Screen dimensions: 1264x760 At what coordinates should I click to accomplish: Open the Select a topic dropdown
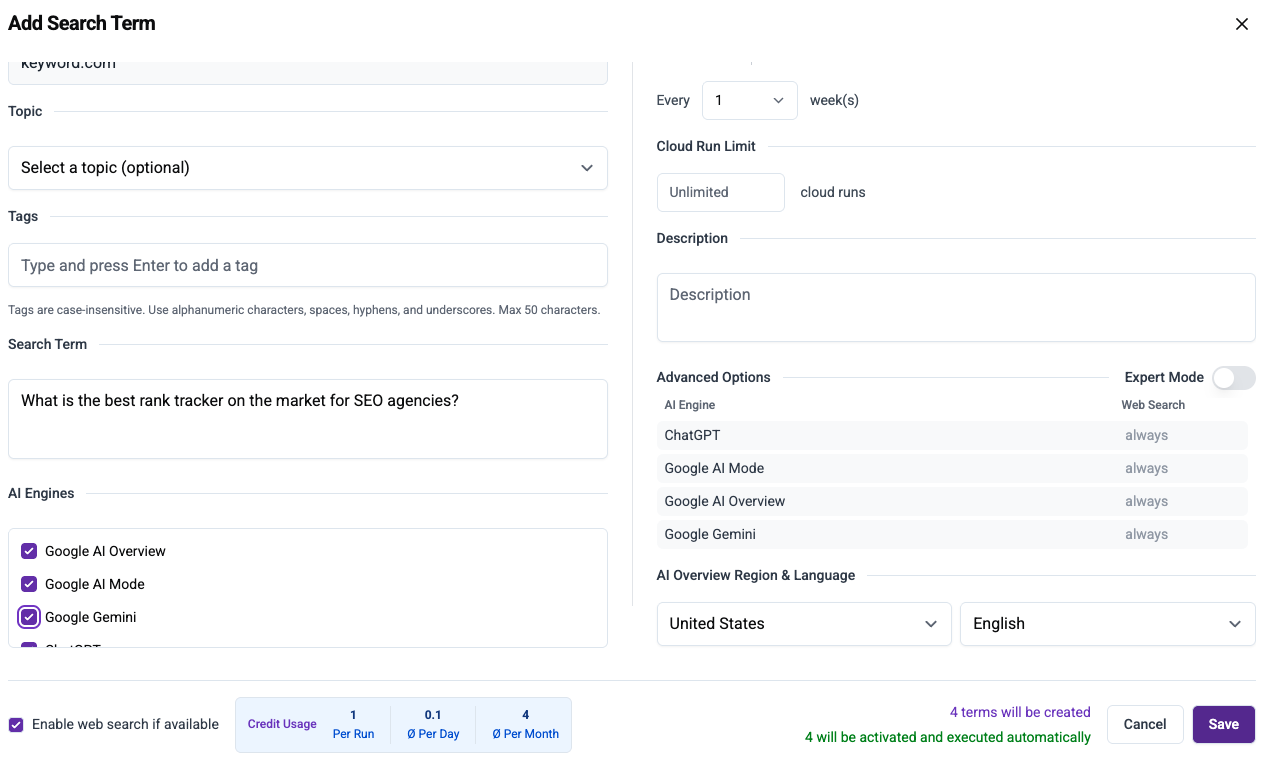[x=308, y=168]
